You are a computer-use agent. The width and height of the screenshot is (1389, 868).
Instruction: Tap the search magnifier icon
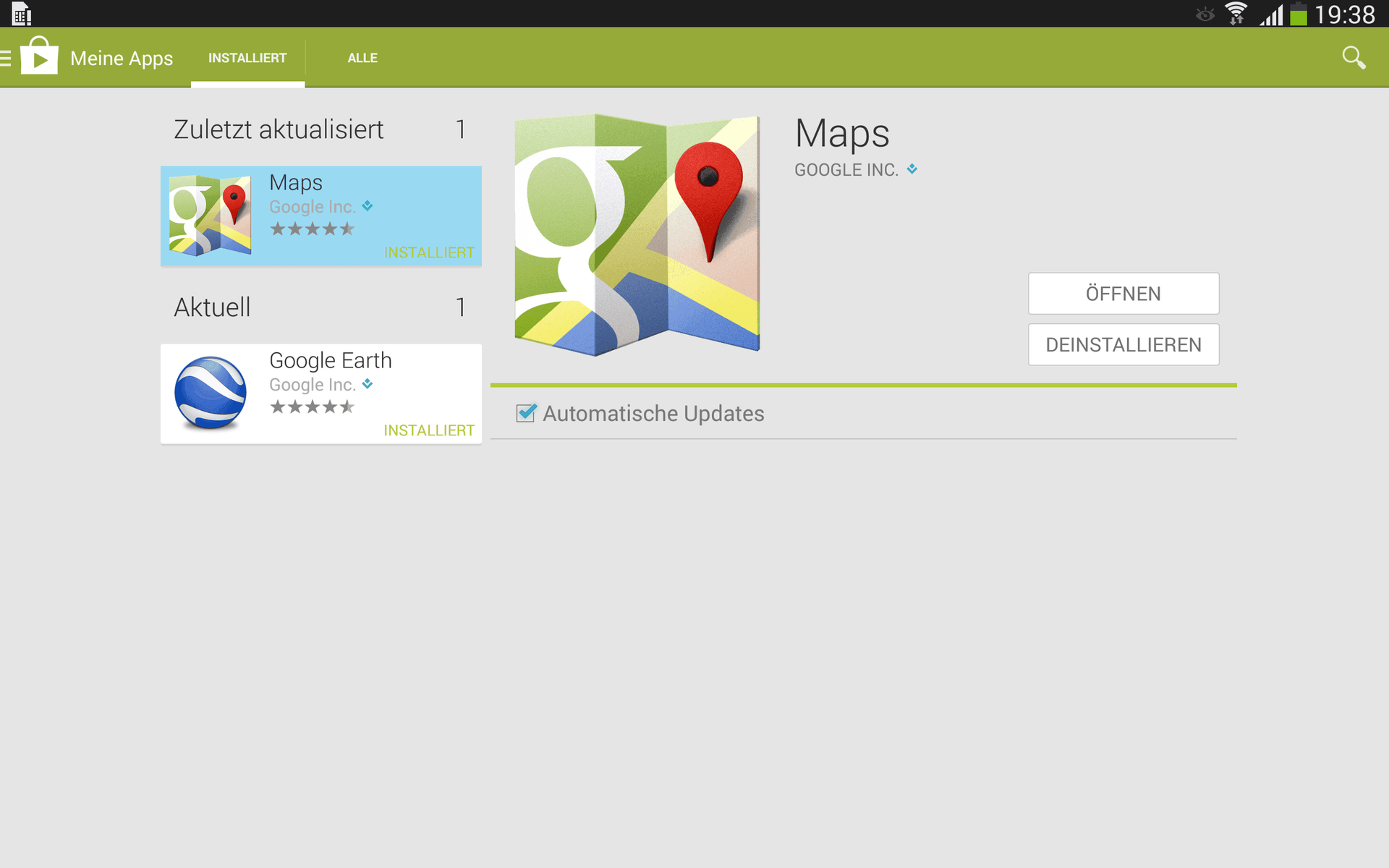(1354, 58)
